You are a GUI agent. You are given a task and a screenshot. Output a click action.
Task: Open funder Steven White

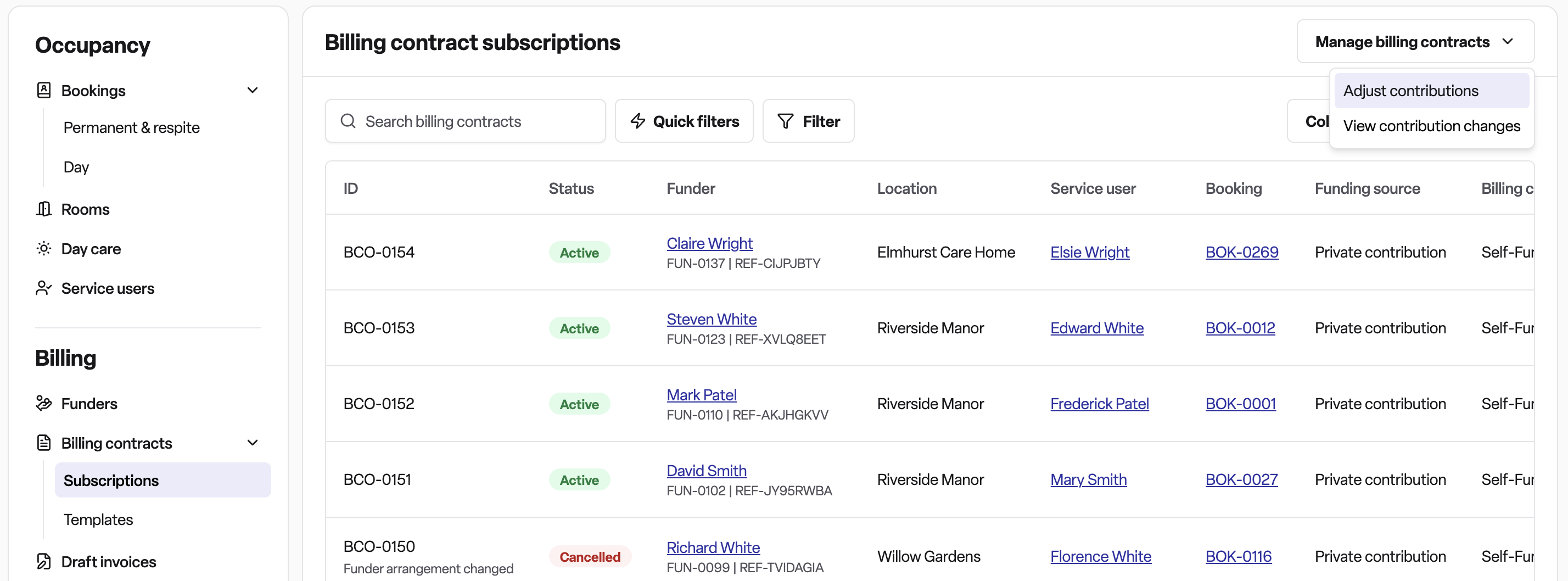click(711, 319)
